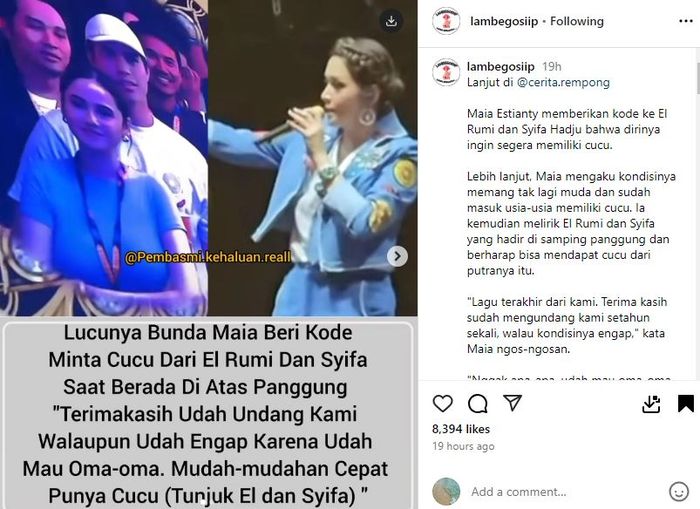Viewport: 700px width, 509px height.
Task: Open the three-dot more options menu
Action: [685, 21]
